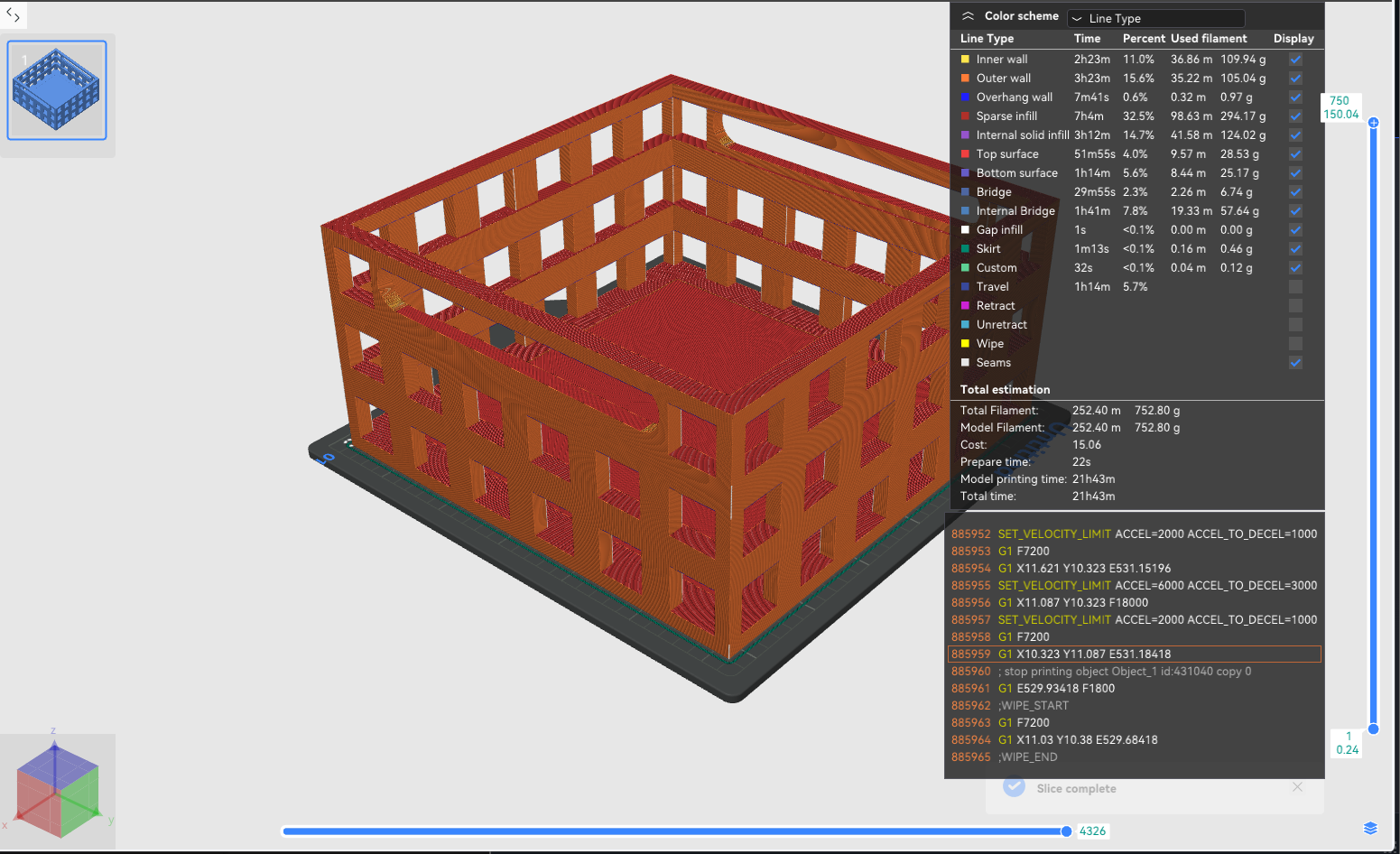The width and height of the screenshot is (1400, 854).
Task: Close the Slice complete notification
Action: click(x=1297, y=787)
